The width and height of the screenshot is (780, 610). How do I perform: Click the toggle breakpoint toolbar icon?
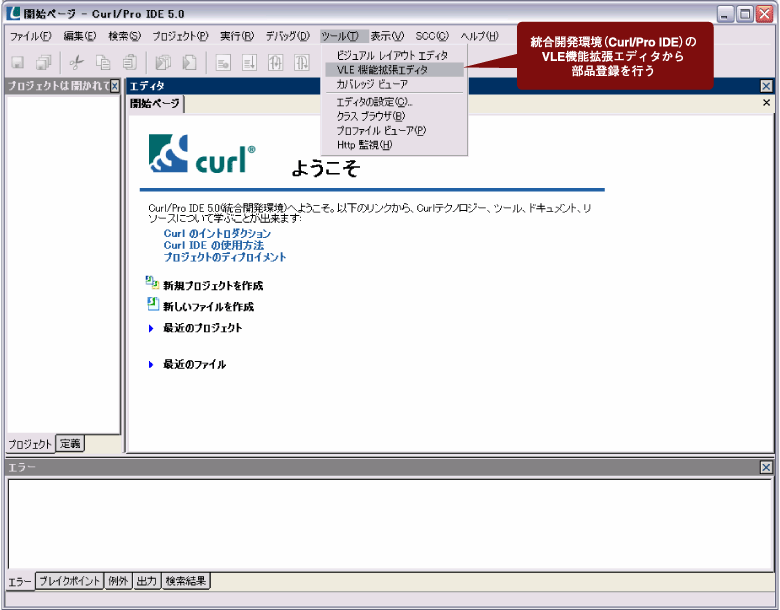[223, 63]
